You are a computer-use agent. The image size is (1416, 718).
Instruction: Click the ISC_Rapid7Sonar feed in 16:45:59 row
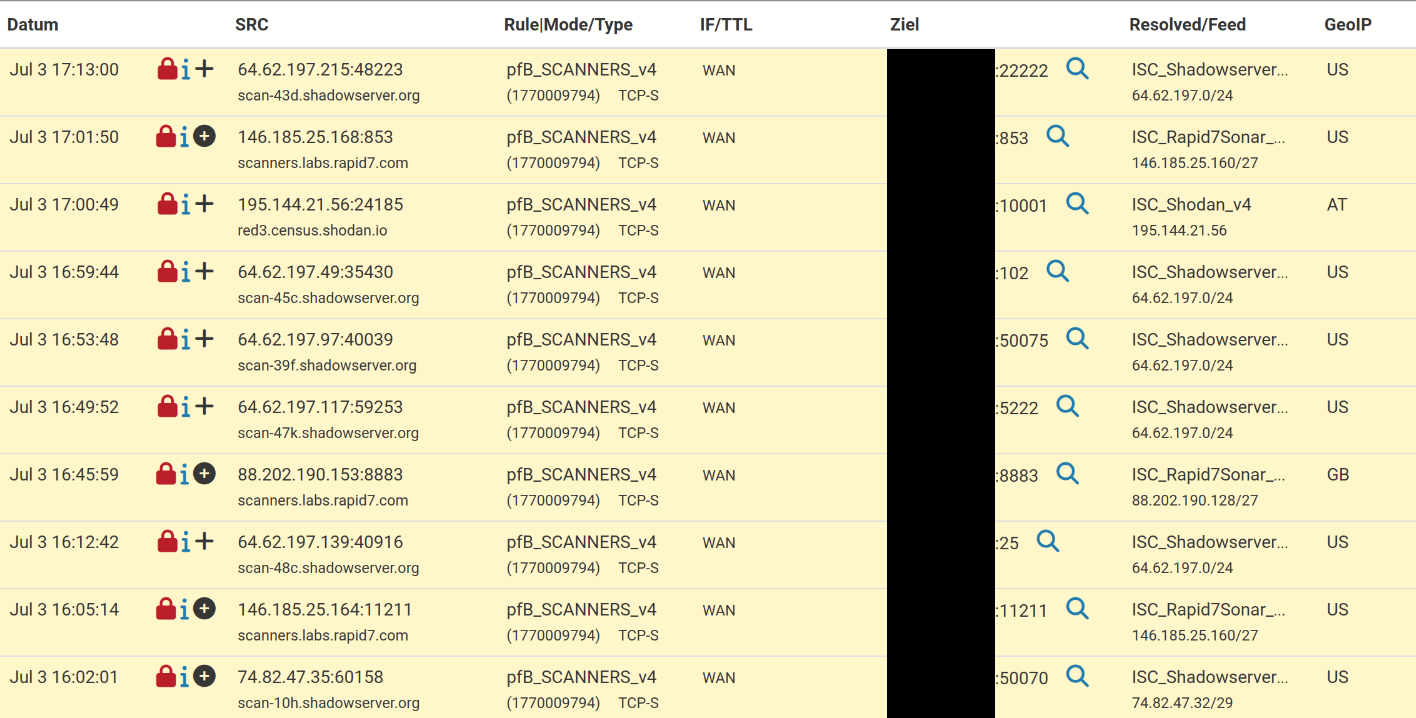1209,475
